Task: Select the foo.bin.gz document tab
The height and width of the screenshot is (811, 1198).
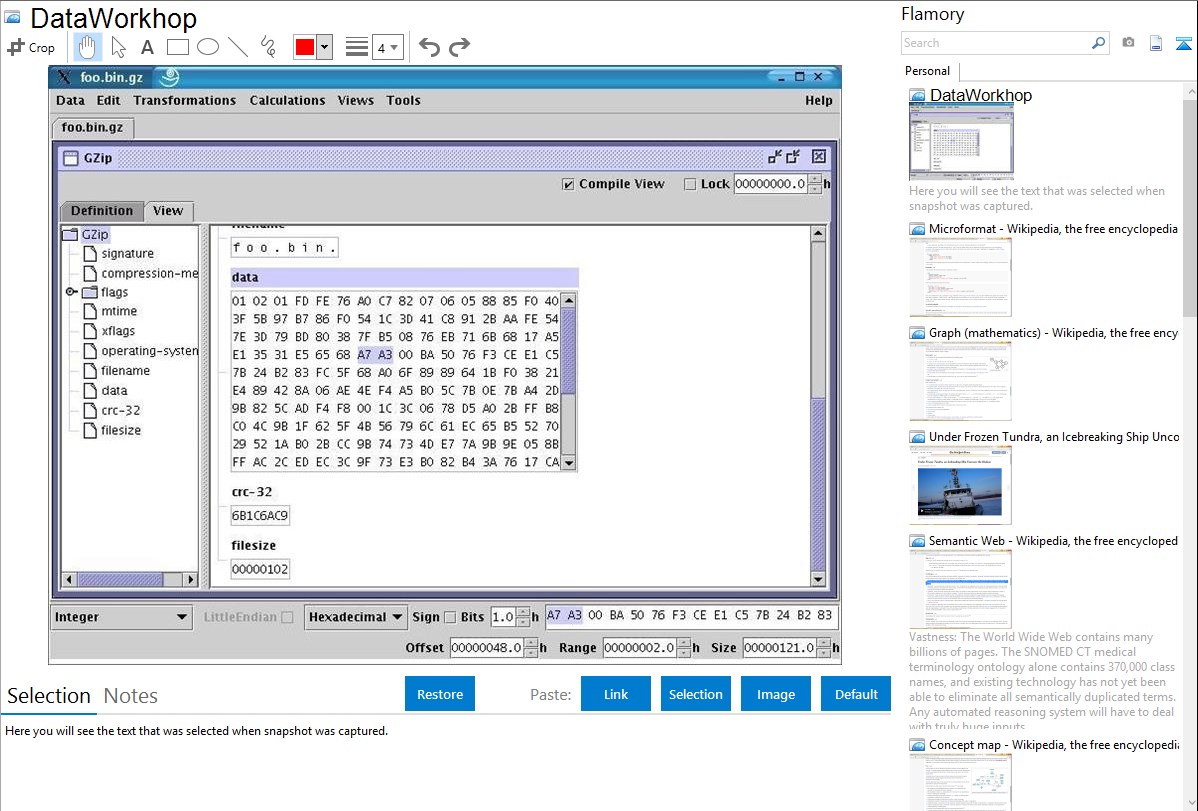Action: [92, 128]
